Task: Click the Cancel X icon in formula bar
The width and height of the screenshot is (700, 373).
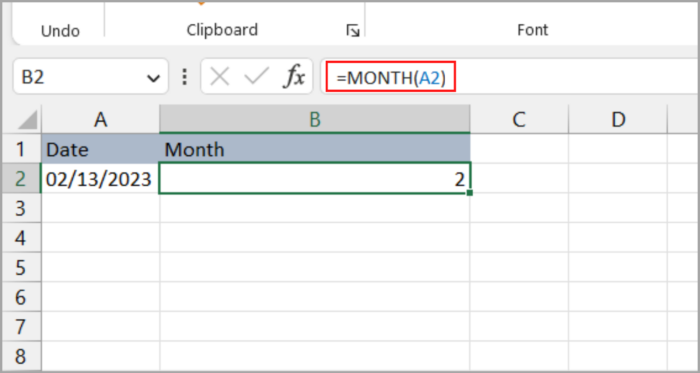Action: [219, 77]
